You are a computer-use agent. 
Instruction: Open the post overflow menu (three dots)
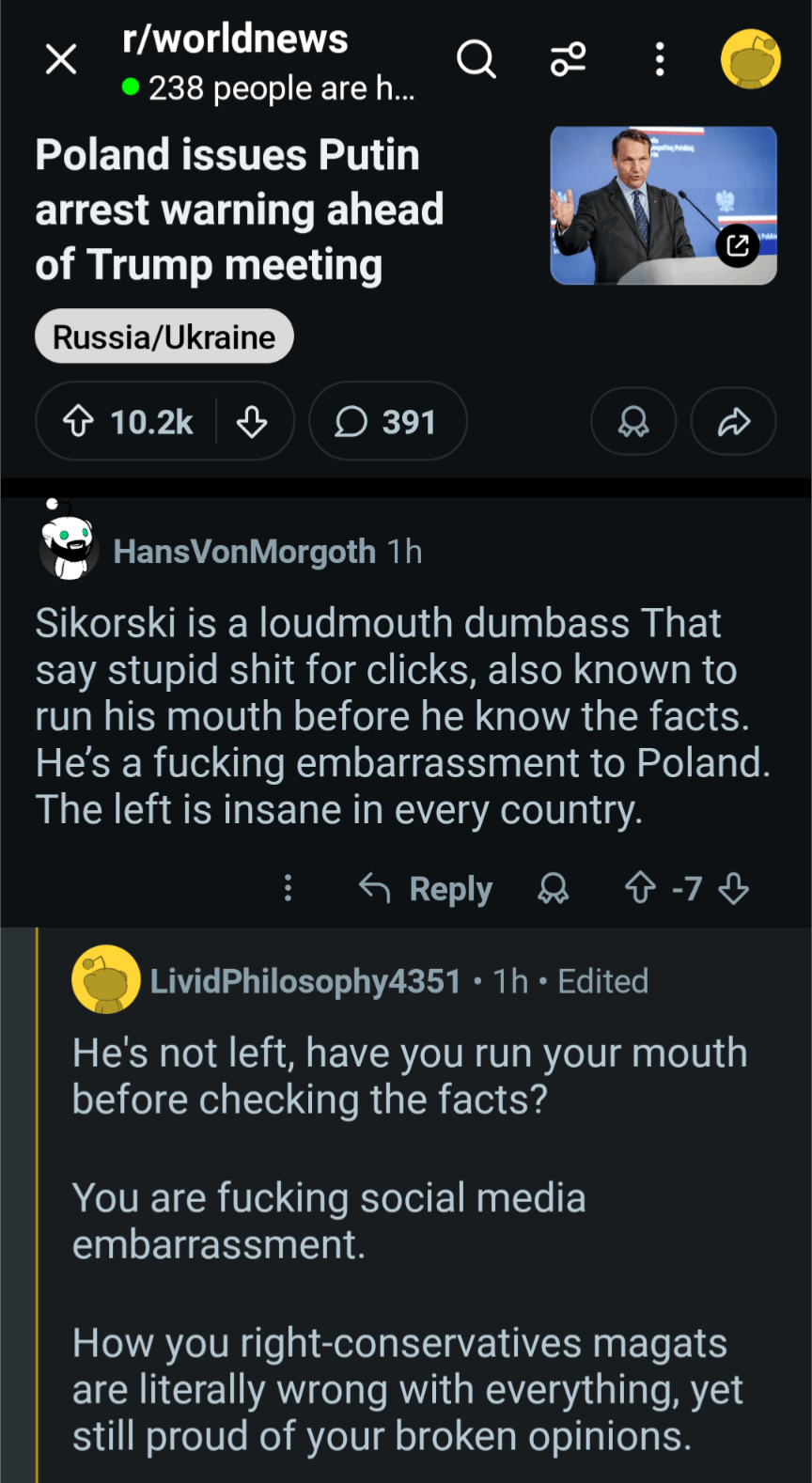coord(660,59)
